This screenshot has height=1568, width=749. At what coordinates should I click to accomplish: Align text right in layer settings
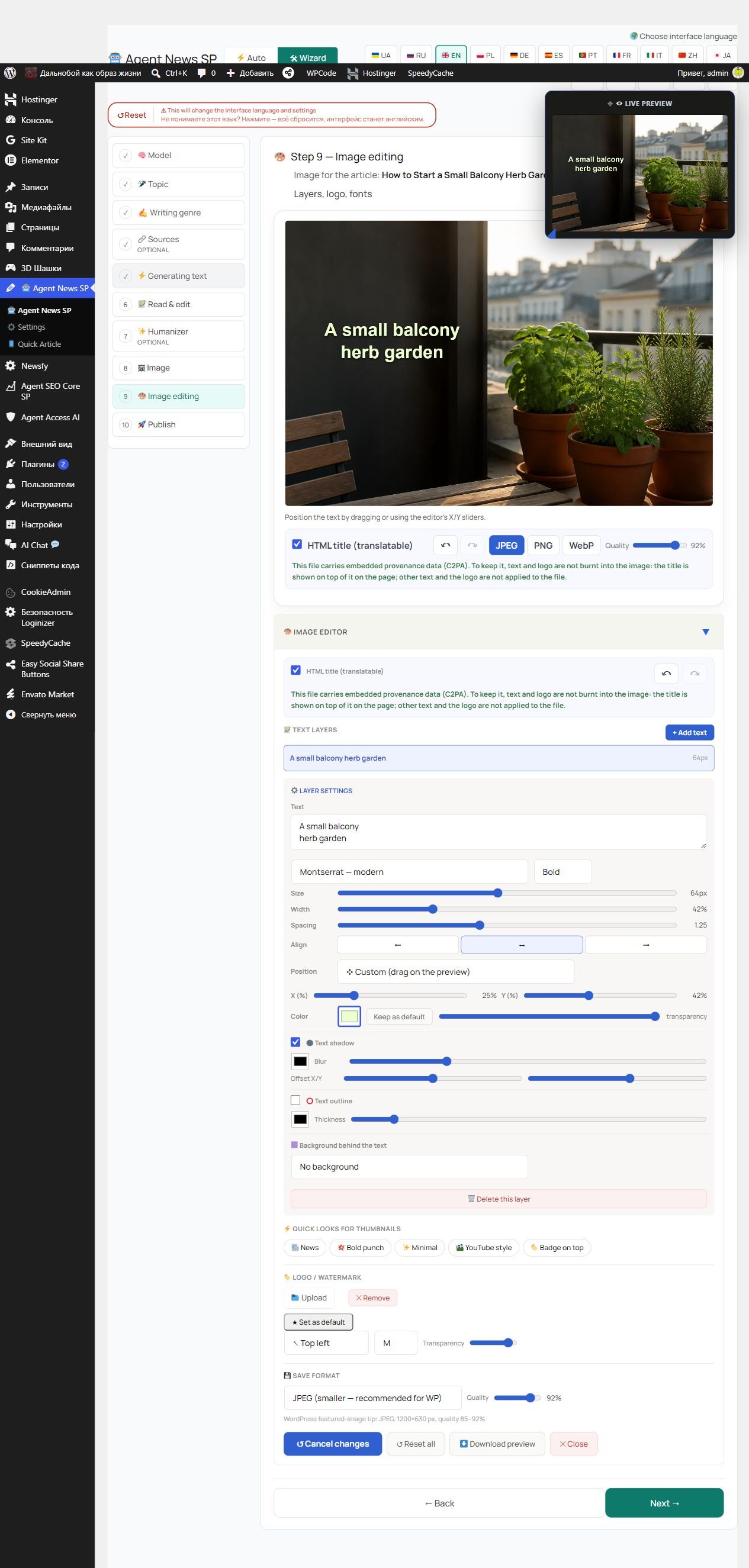point(646,945)
